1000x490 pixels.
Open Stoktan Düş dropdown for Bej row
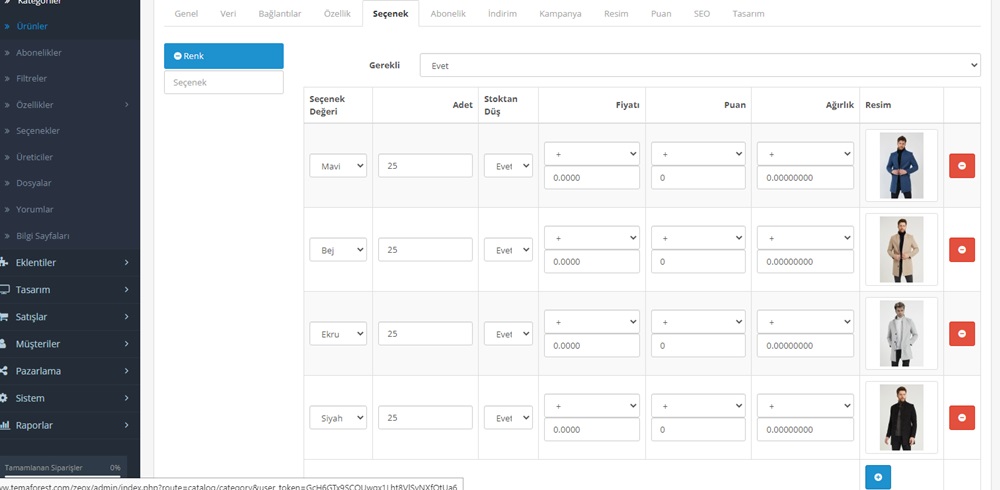(508, 250)
